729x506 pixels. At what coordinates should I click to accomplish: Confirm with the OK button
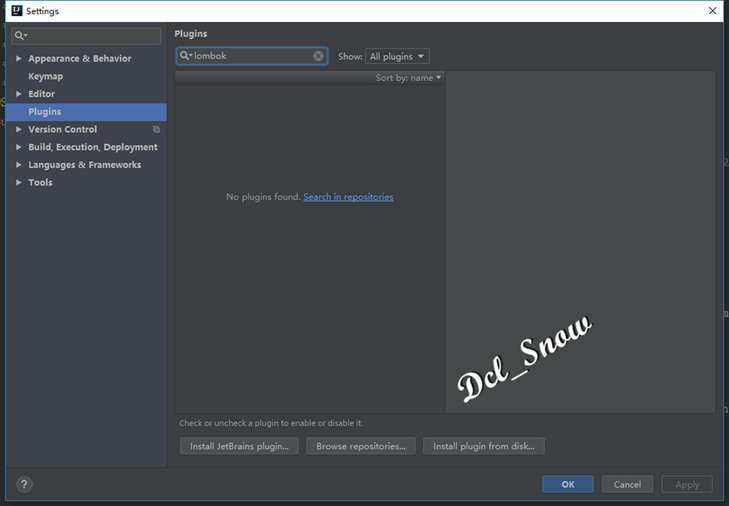(x=568, y=484)
